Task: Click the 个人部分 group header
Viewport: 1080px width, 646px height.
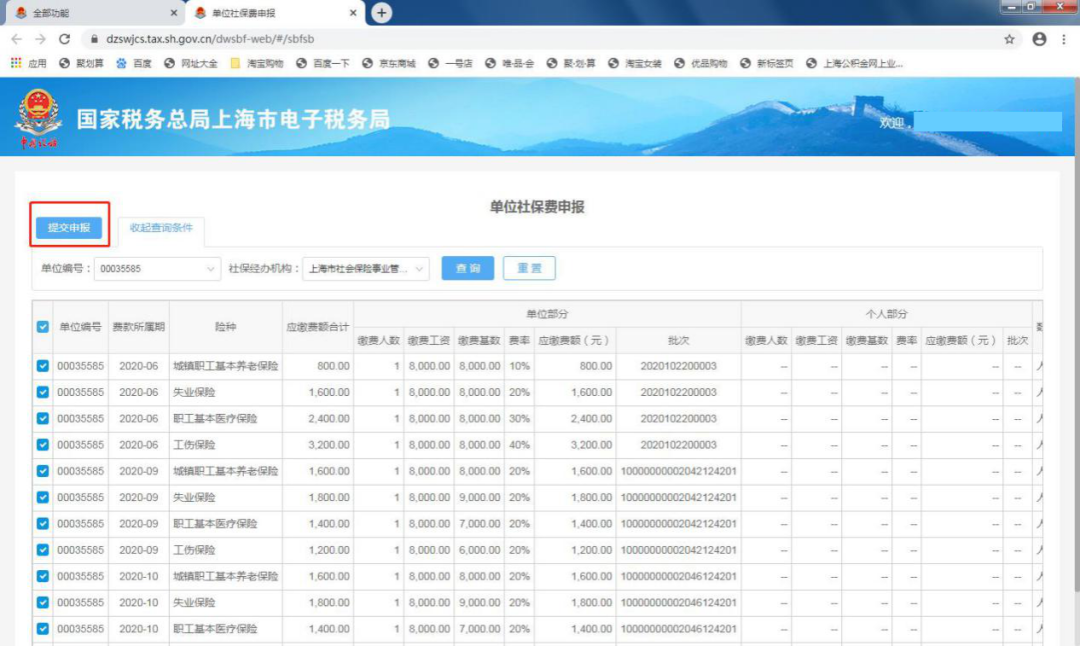Action: pyautogui.click(x=886, y=314)
